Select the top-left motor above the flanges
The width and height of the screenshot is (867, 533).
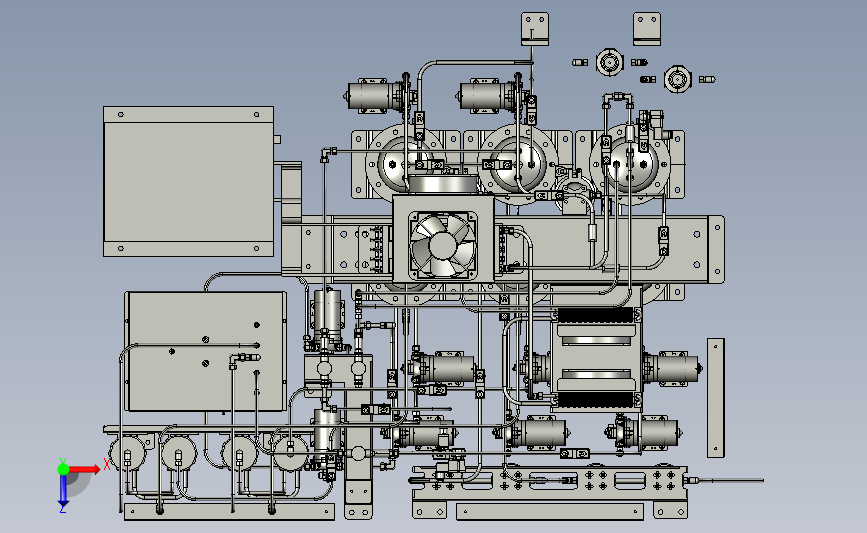pyautogui.click(x=375, y=96)
